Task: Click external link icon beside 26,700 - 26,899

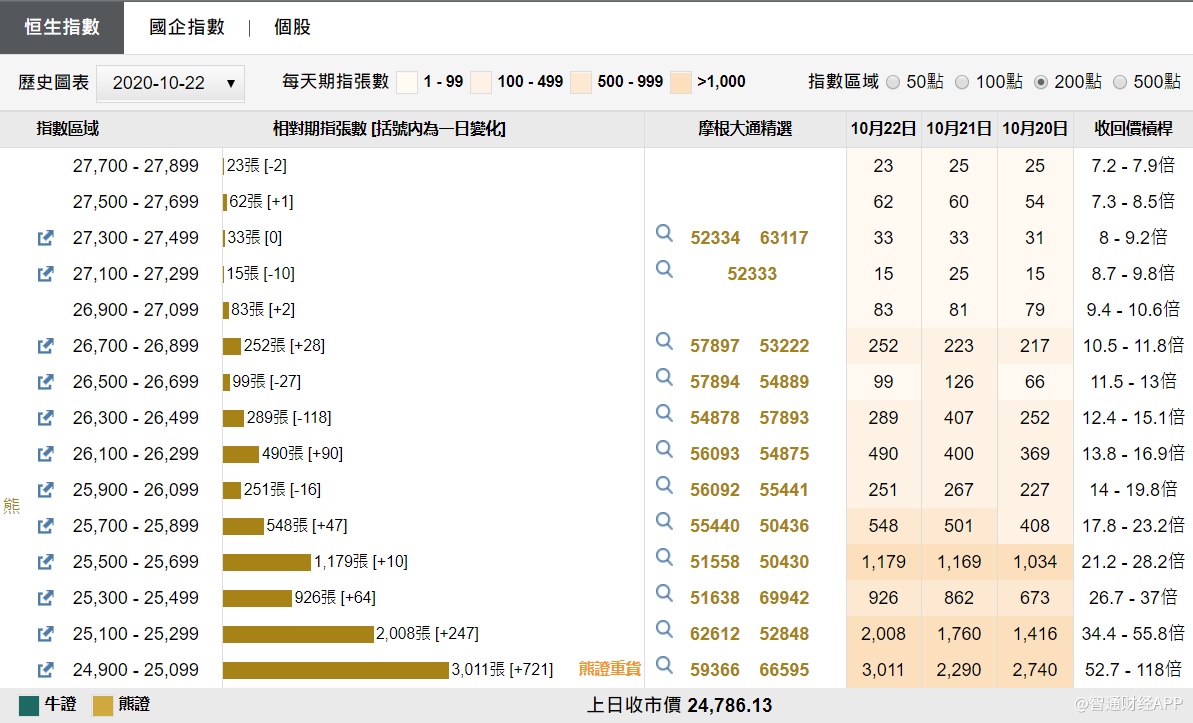Action: click(45, 346)
